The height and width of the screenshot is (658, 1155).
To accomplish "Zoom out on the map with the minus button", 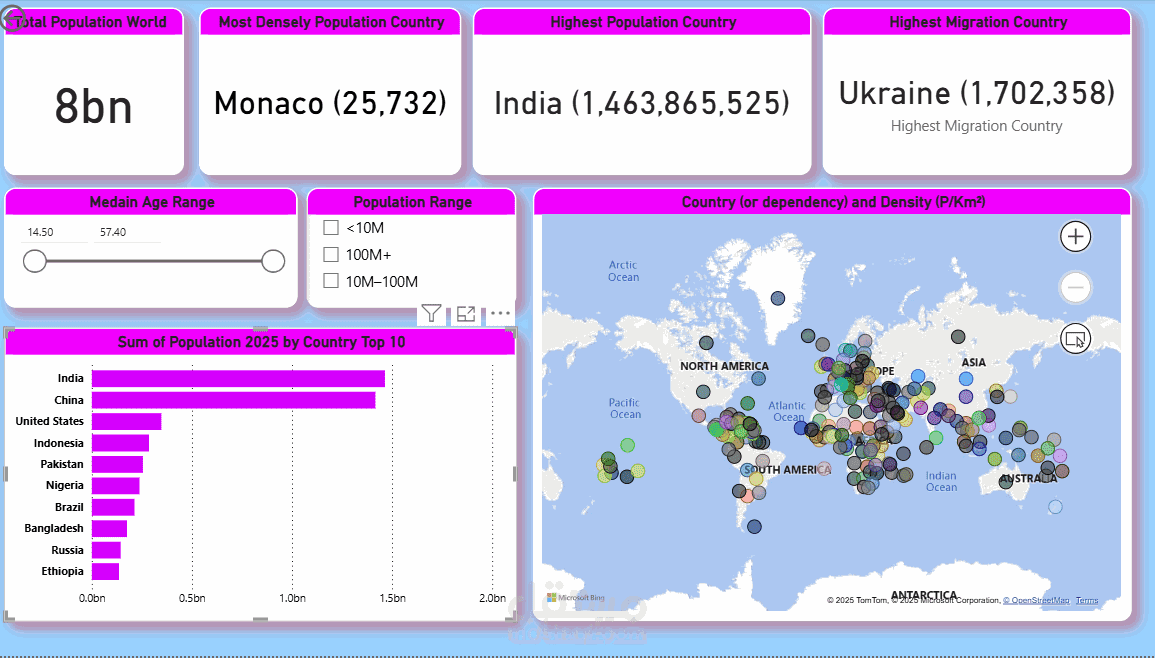I will pos(1075,287).
